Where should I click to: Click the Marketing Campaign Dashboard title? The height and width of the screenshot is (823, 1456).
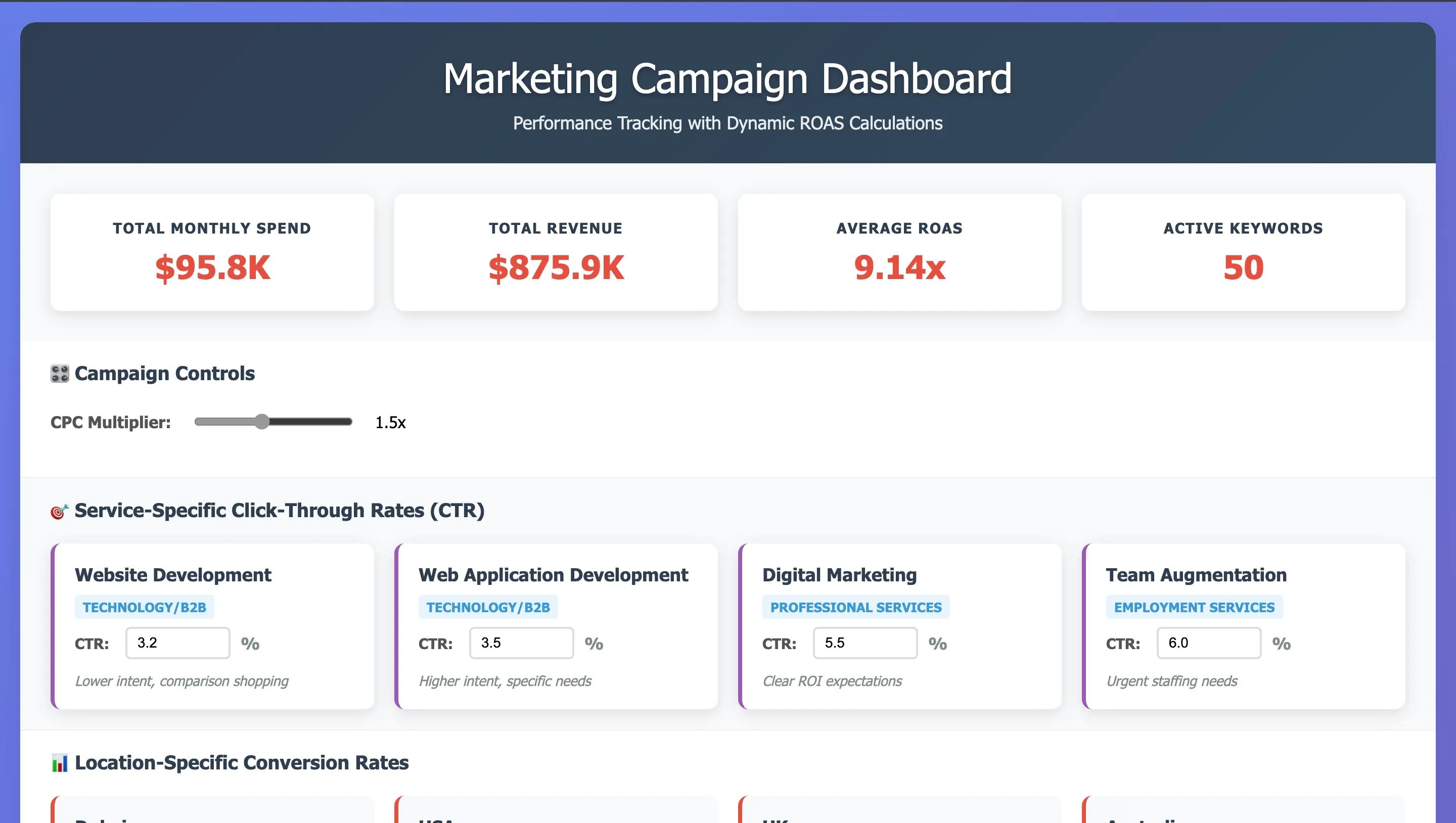click(x=727, y=78)
